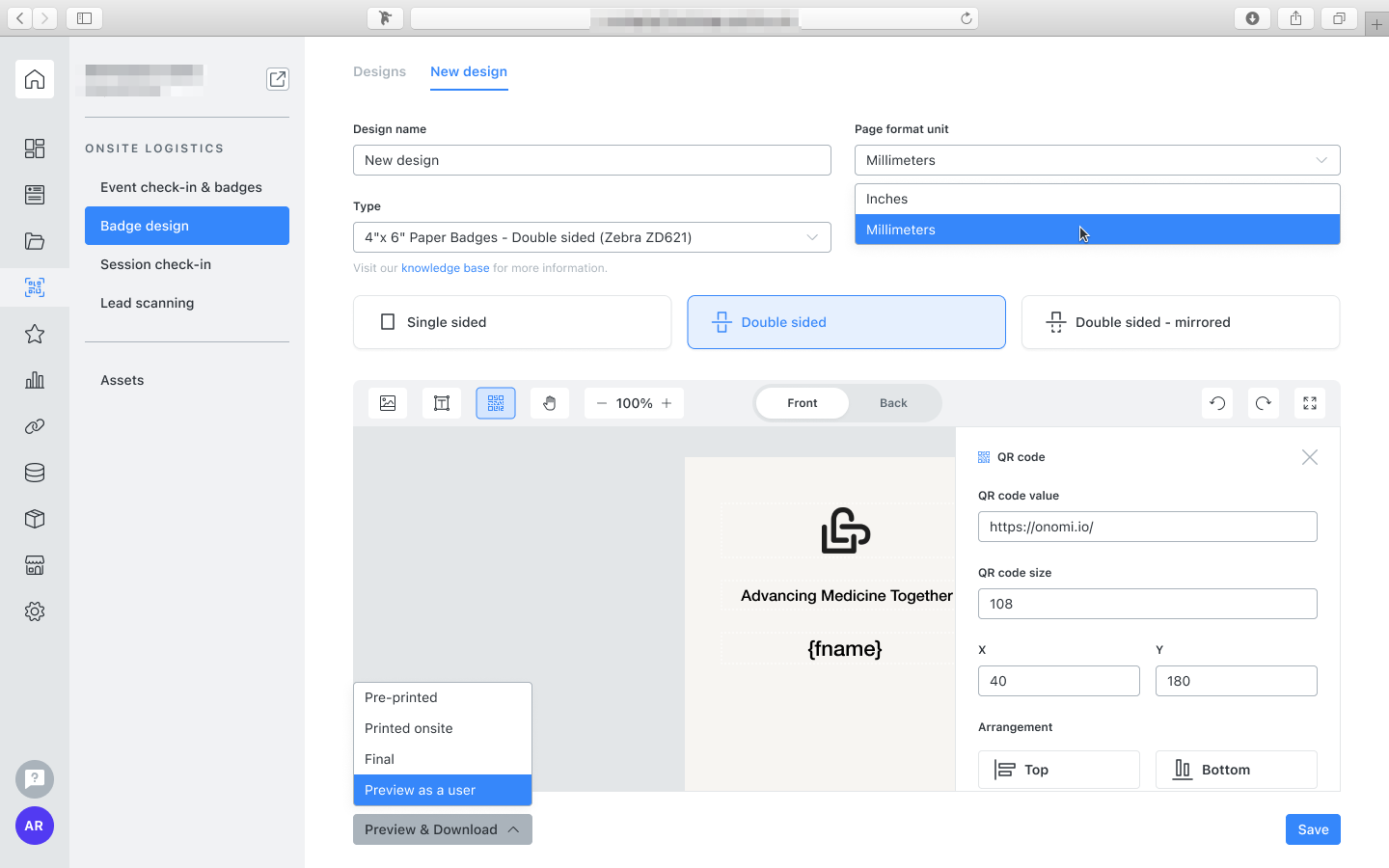Open the folder icon in sidebar
1389x868 pixels.
[35, 241]
